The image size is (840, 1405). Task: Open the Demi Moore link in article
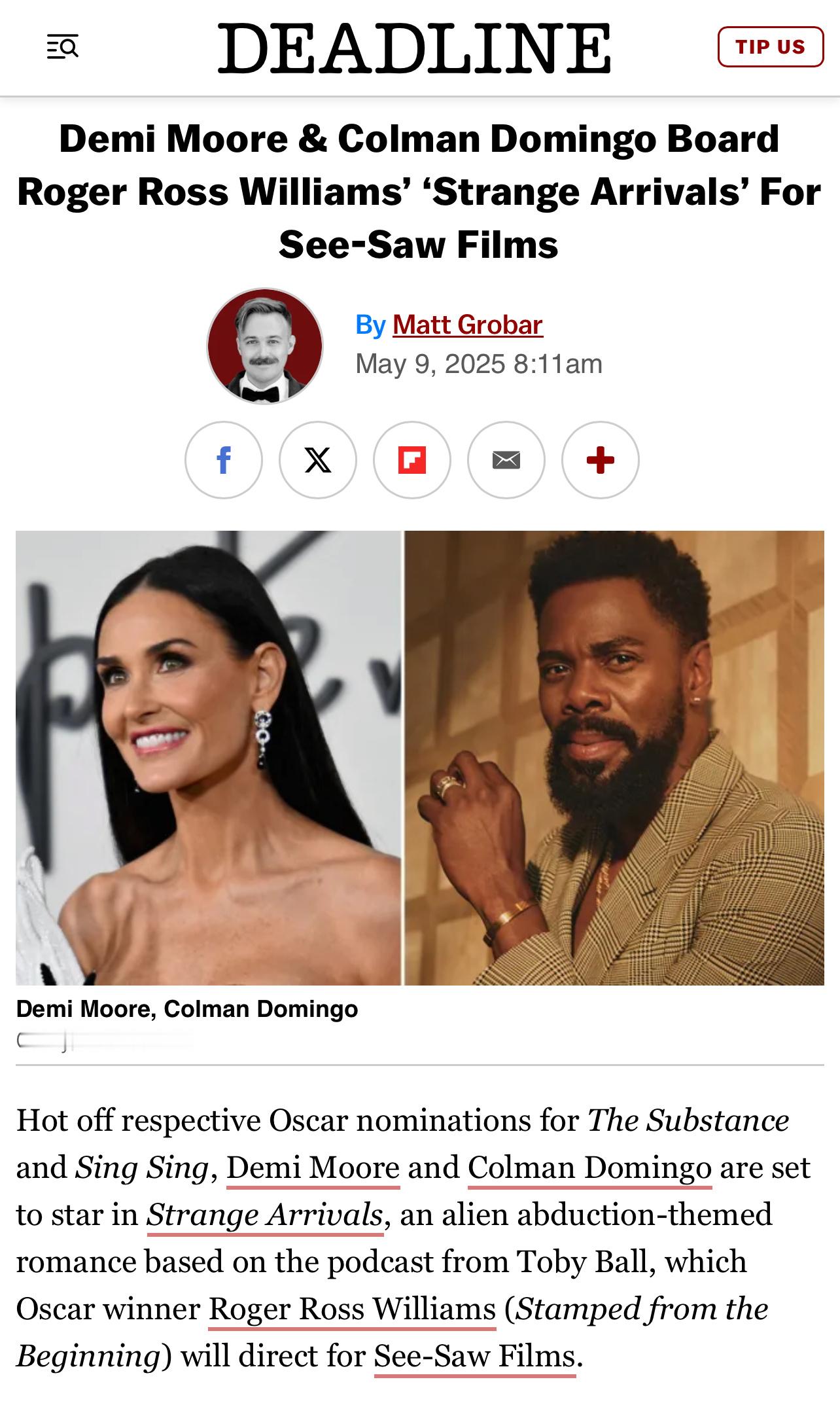tap(313, 1167)
